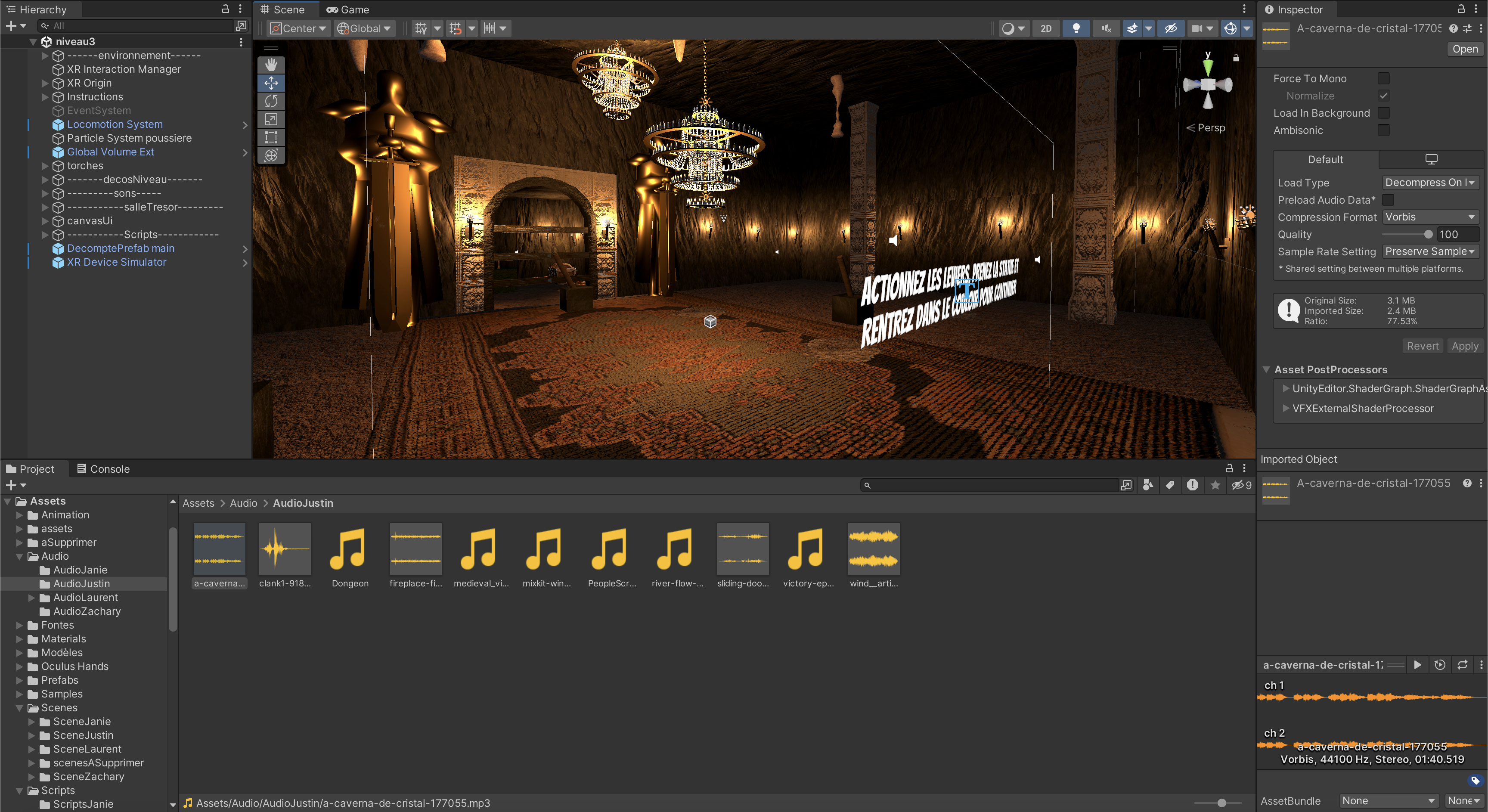Play the audio clip preview
1488x812 pixels.
coord(1417,665)
